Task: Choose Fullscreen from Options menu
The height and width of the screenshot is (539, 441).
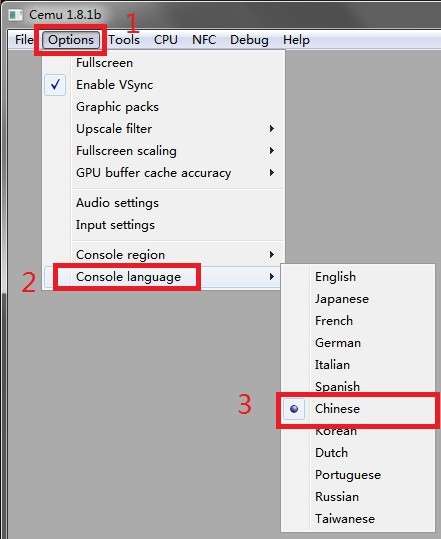Action: pos(163,63)
